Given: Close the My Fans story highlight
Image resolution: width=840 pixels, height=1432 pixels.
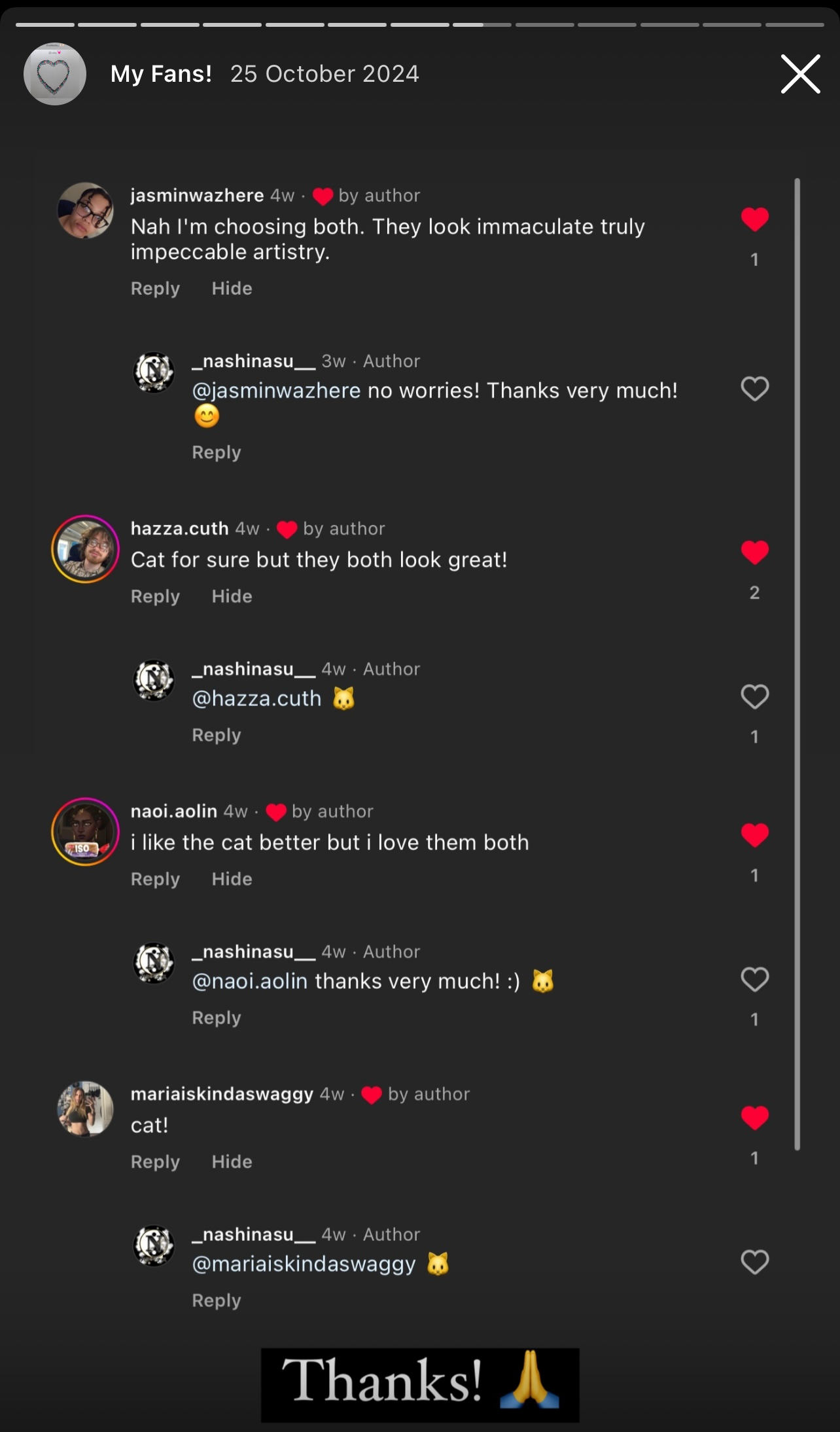Looking at the screenshot, I should pyautogui.click(x=800, y=74).
